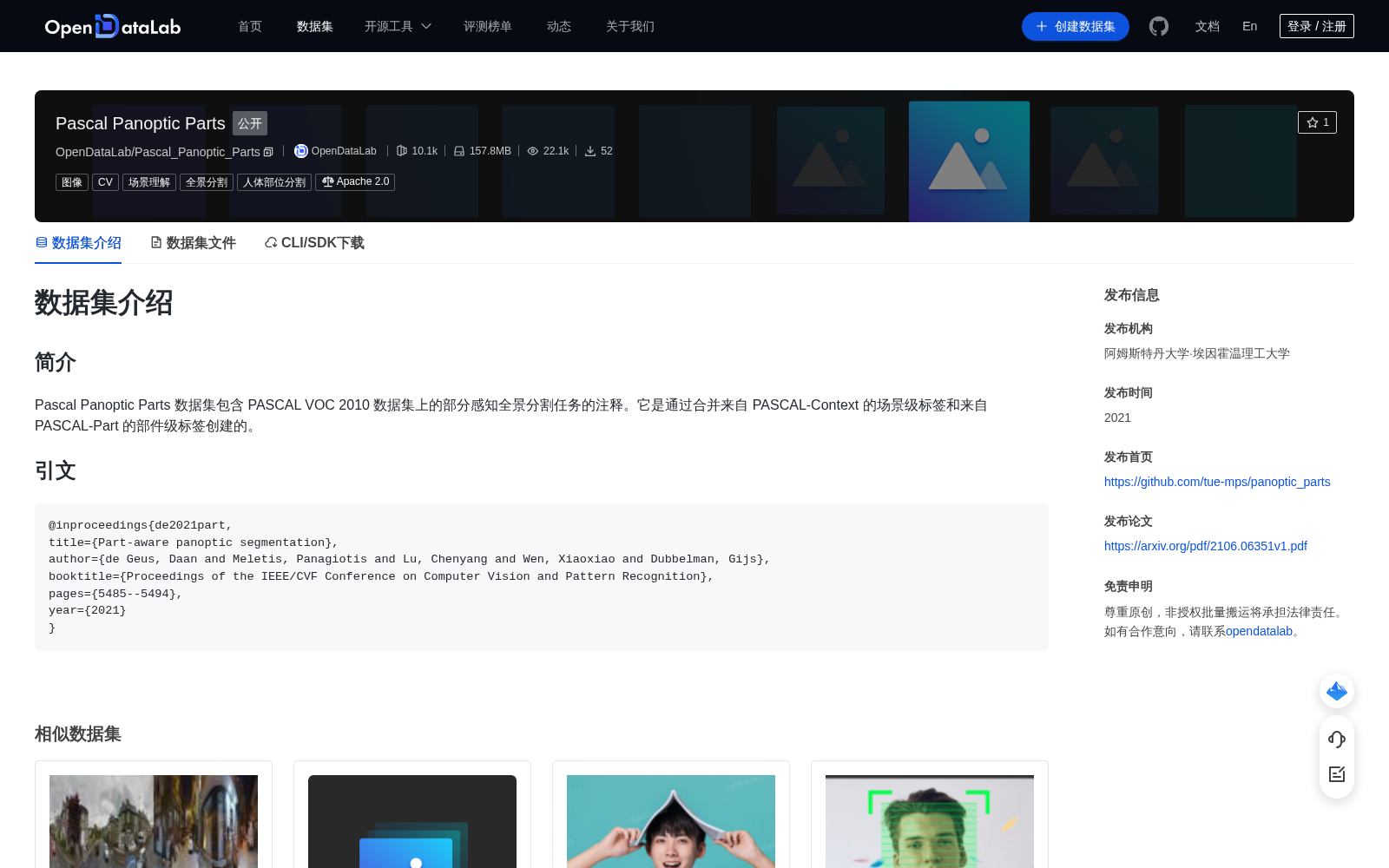1389x868 pixels.
Task: Click the Pascal Panoptic Parts title
Action: 141,123
